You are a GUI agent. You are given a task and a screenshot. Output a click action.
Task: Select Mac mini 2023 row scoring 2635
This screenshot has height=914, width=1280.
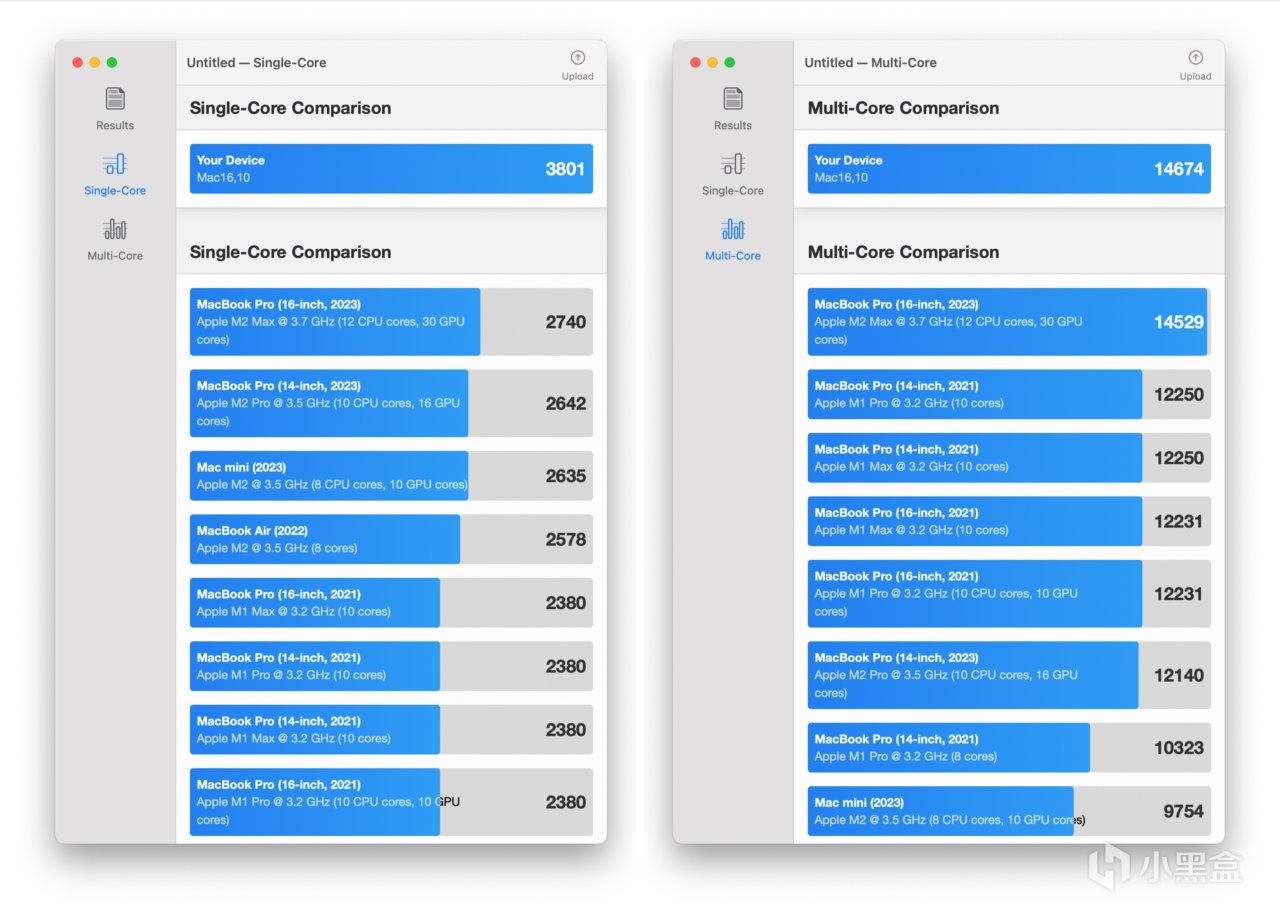391,476
